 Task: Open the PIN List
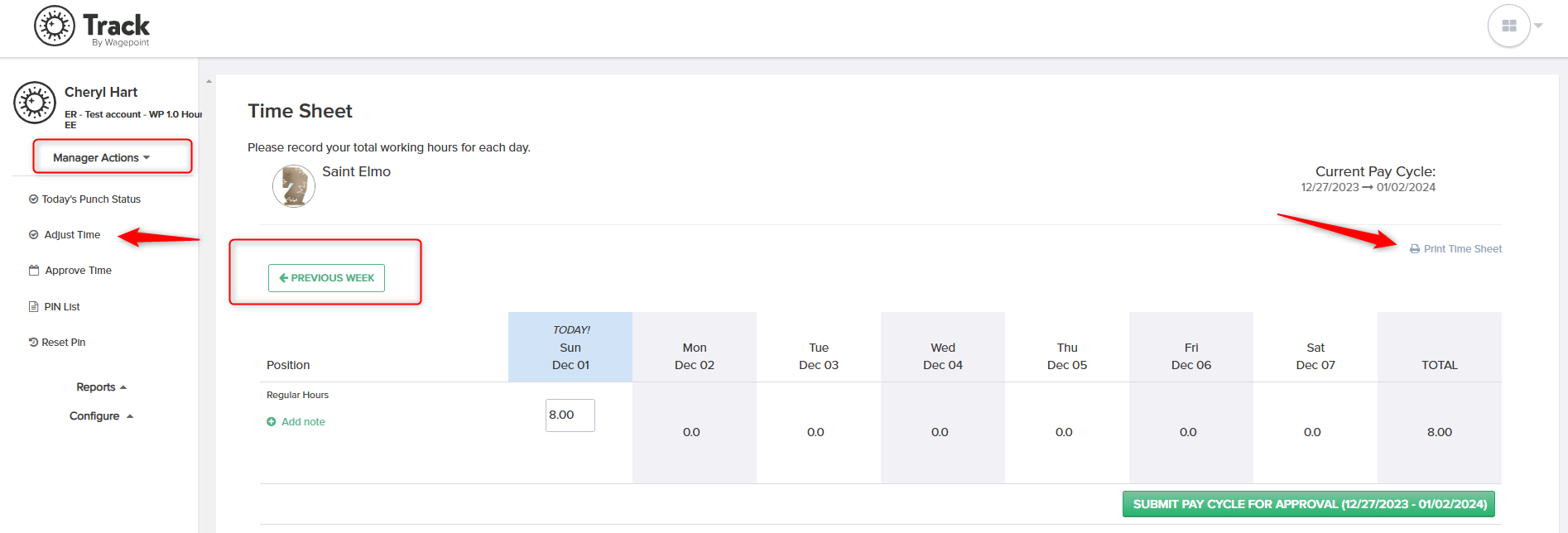point(62,307)
